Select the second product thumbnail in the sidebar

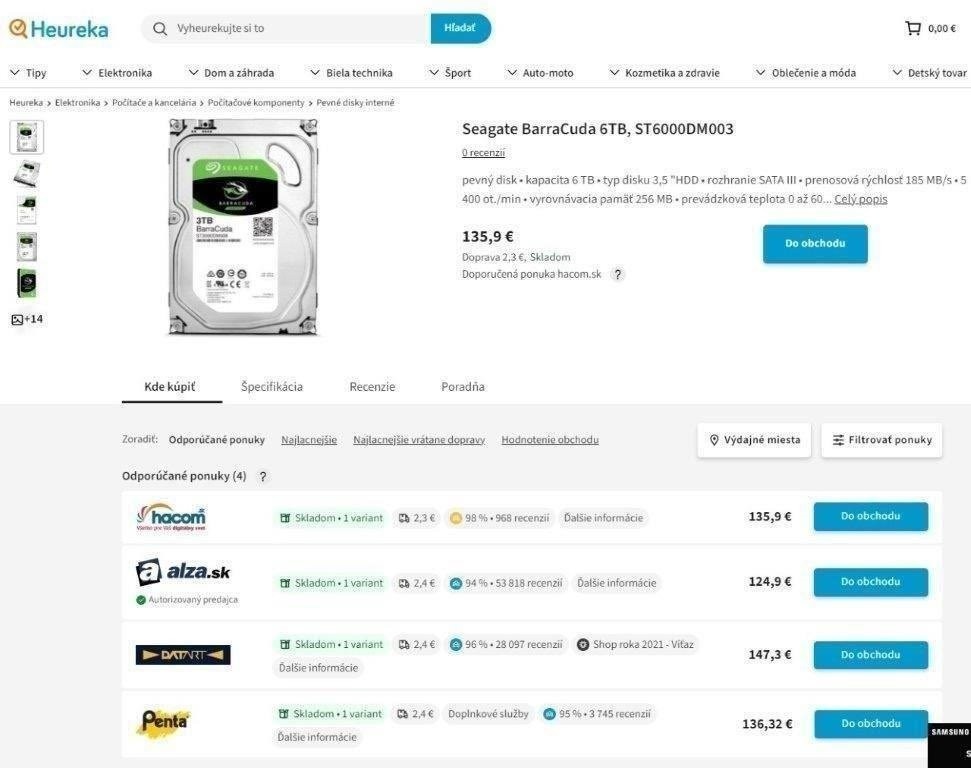26,173
